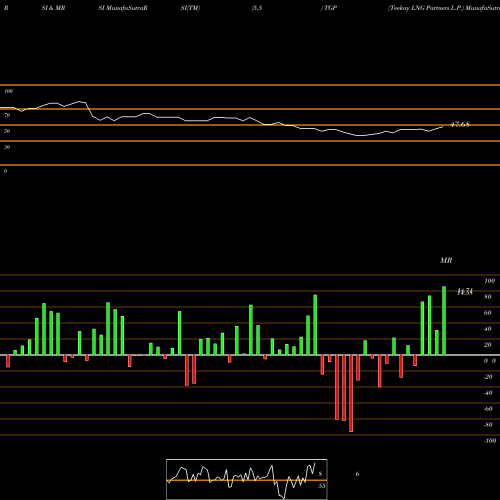The width and height of the screenshot is (500, 500).
Task: Click the RSI axis label 0 on left
Action: [5, 171]
